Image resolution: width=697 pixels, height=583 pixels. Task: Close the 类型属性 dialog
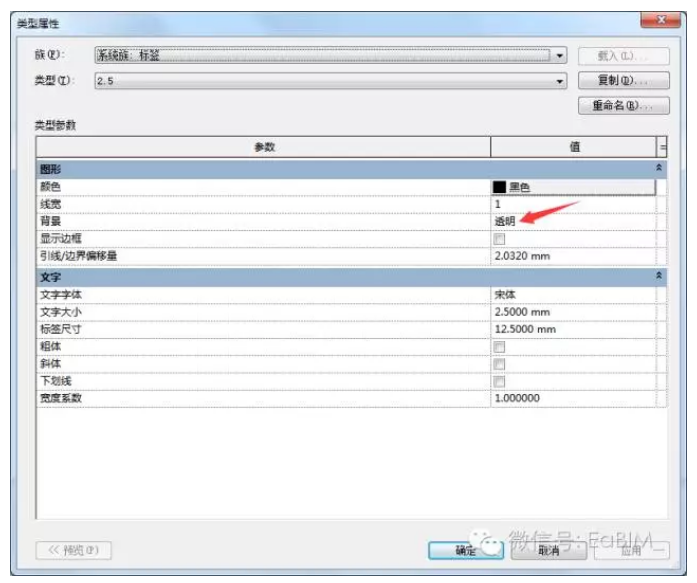tap(661, 20)
